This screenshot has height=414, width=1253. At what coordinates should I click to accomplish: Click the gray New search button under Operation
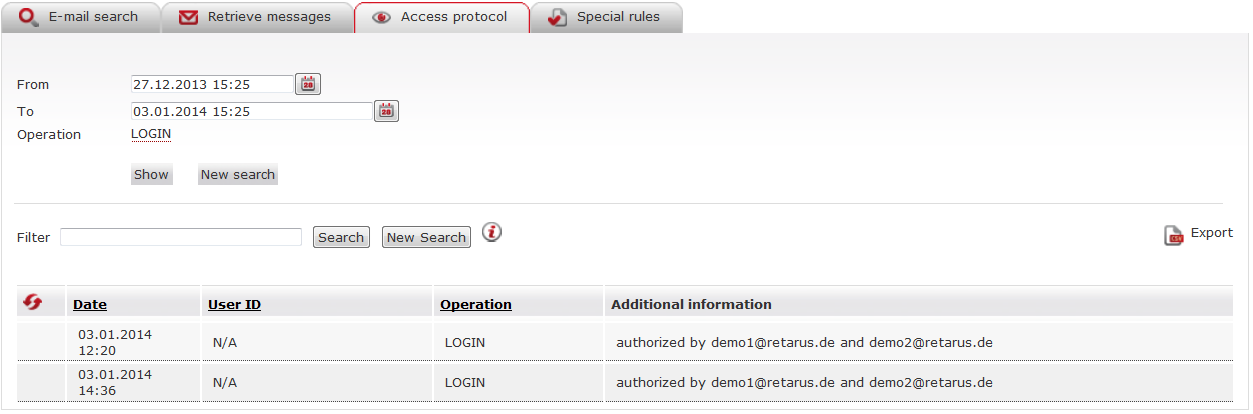click(x=237, y=174)
